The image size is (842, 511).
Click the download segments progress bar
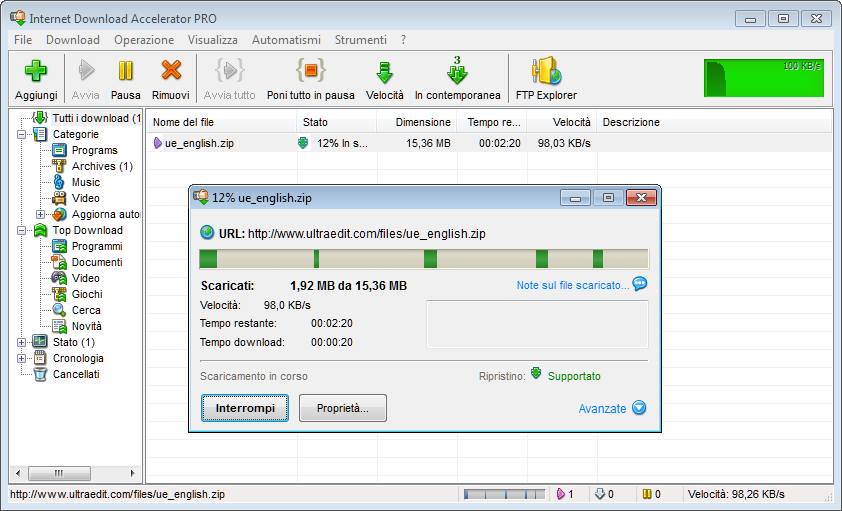(424, 259)
